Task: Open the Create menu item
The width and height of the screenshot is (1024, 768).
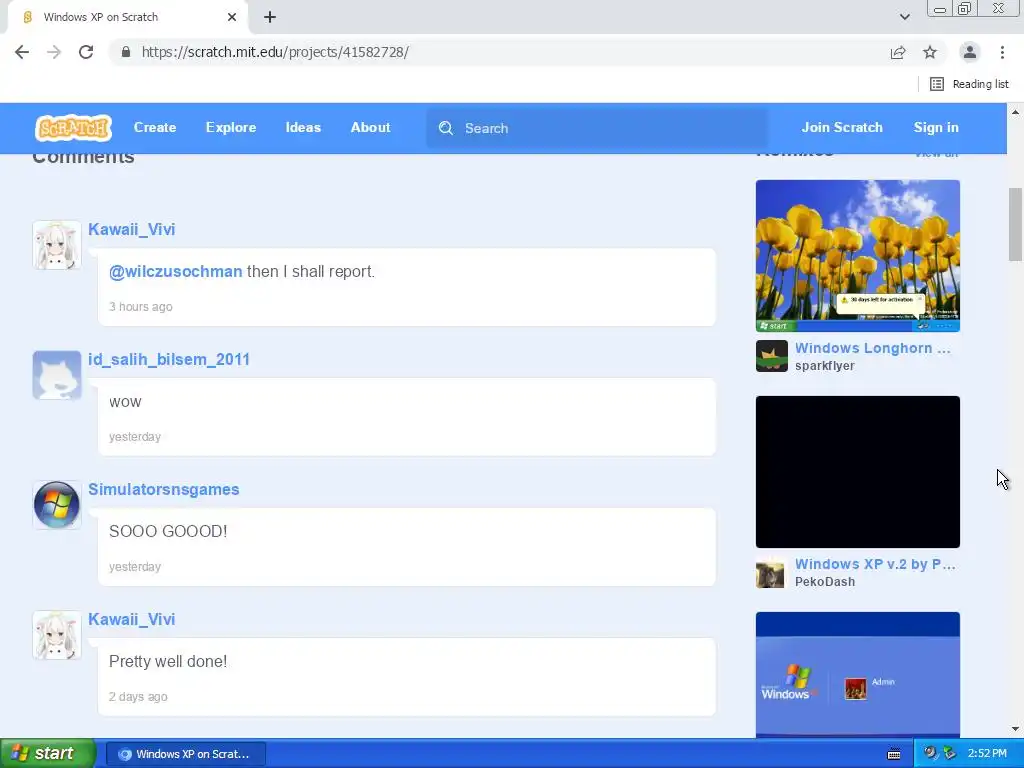Action: coord(155,128)
